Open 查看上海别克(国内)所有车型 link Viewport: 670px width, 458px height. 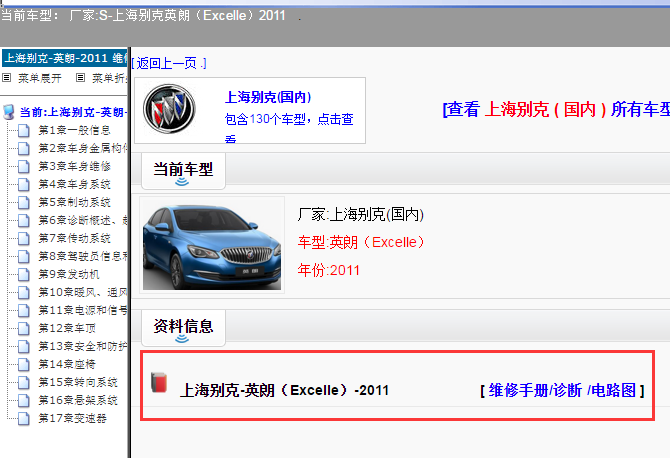[x=556, y=109]
